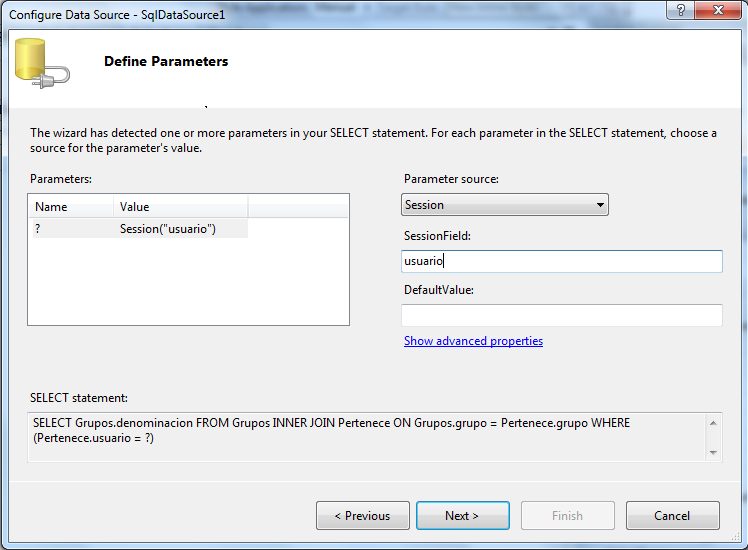The height and width of the screenshot is (550, 748).
Task: Click the Next button
Action: click(x=463, y=516)
